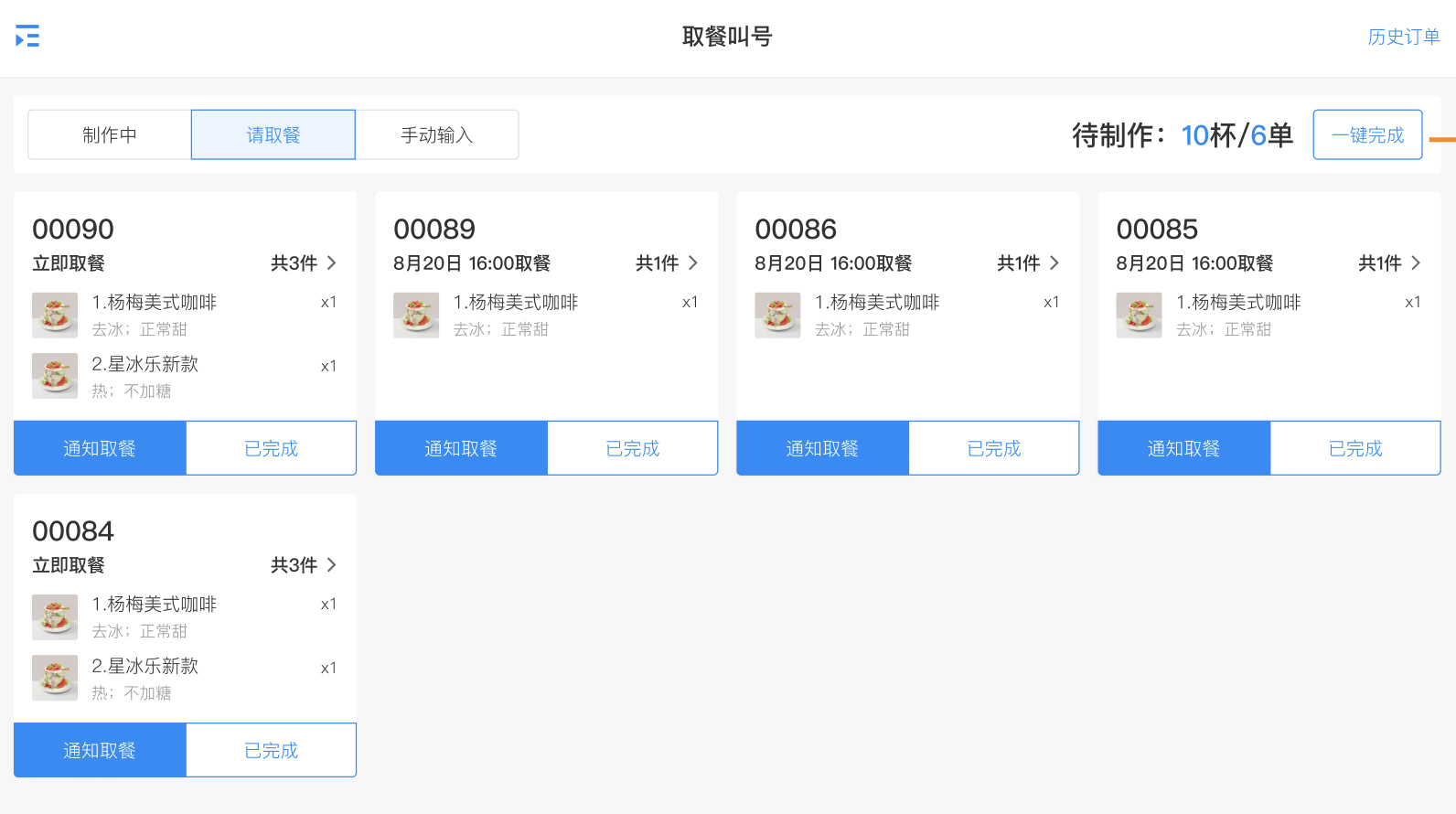This screenshot has width=1456, height=814.
Task: Click 通知取餐 for order 00090
Action: point(100,448)
